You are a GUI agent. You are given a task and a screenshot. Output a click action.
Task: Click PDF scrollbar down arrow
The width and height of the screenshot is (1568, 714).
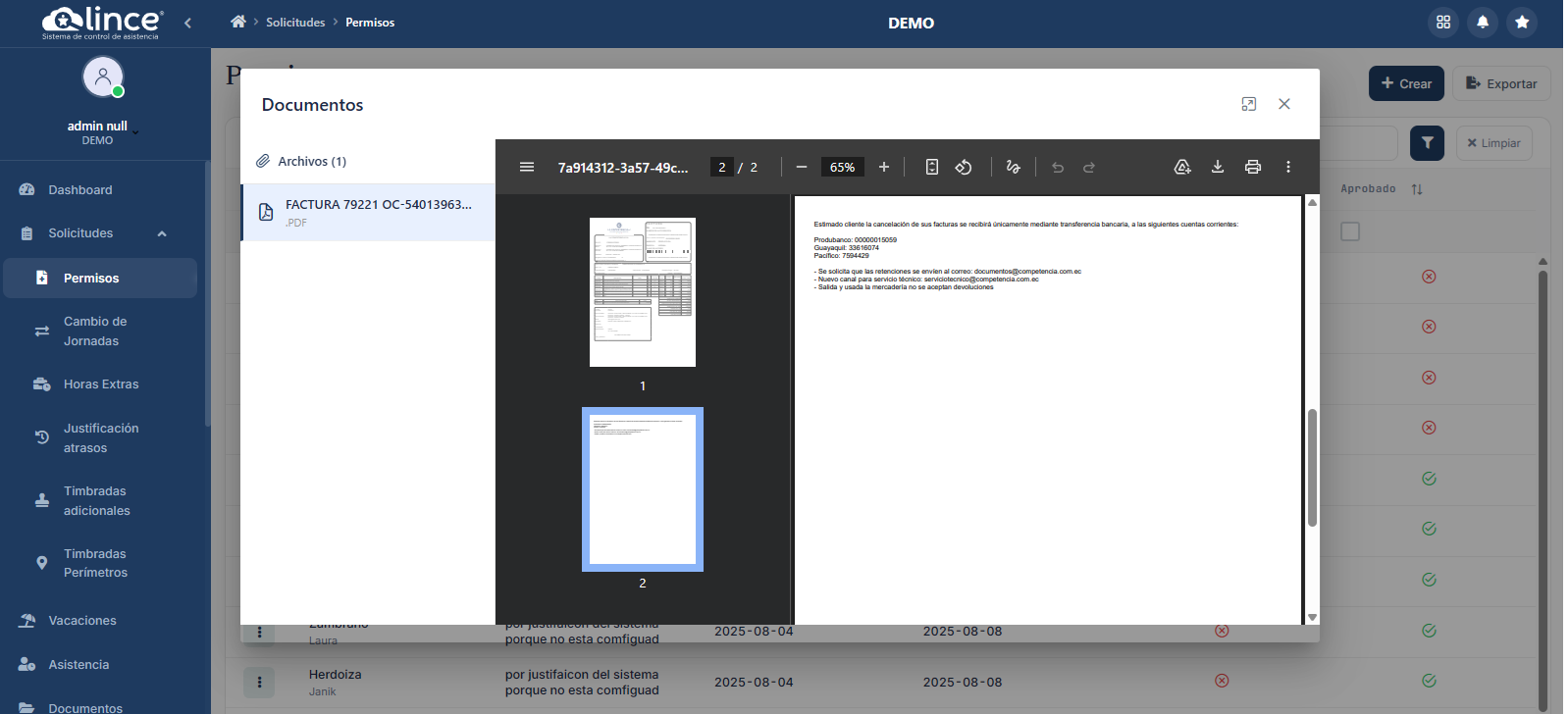1312,617
